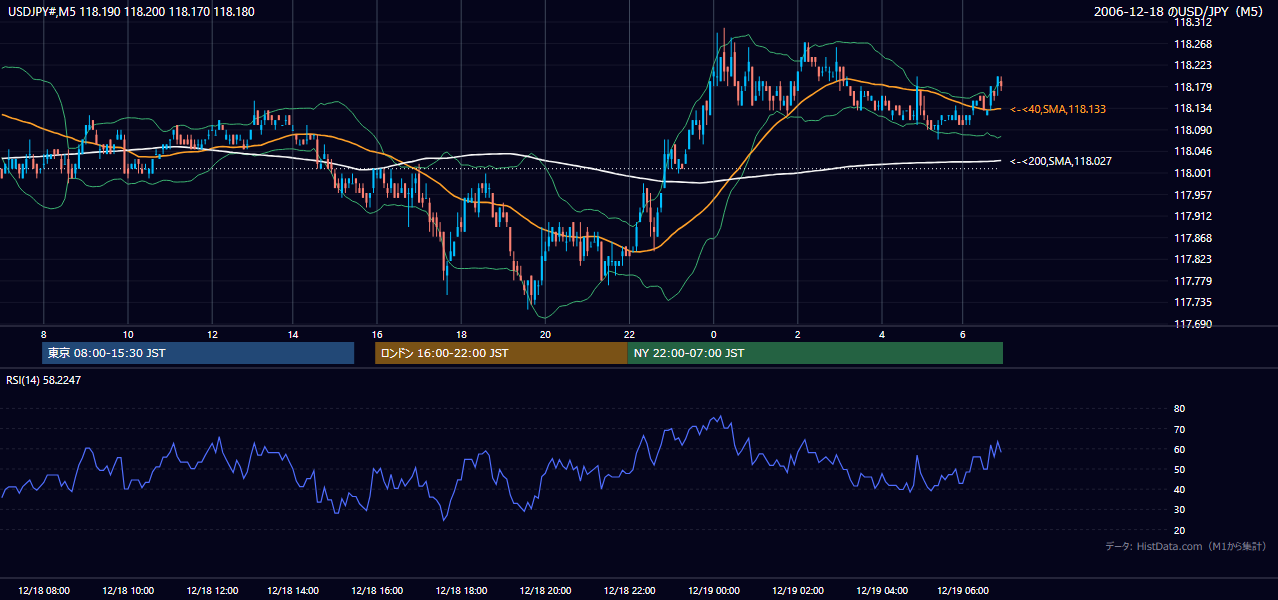The image size is (1278, 600).
Task: Click the RSI 80 level label
Action: [1179, 409]
